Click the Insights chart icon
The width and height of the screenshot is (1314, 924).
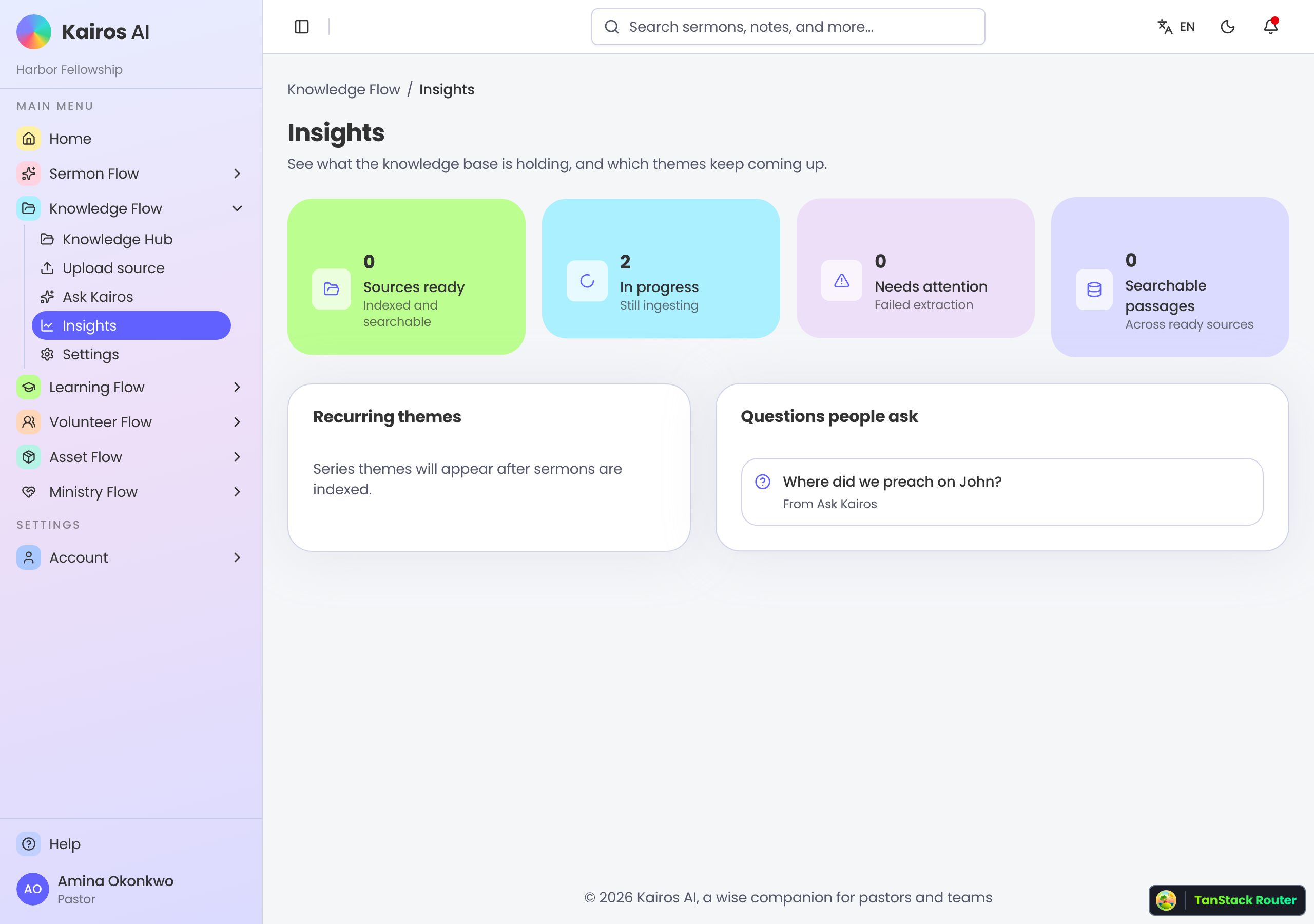(x=48, y=326)
